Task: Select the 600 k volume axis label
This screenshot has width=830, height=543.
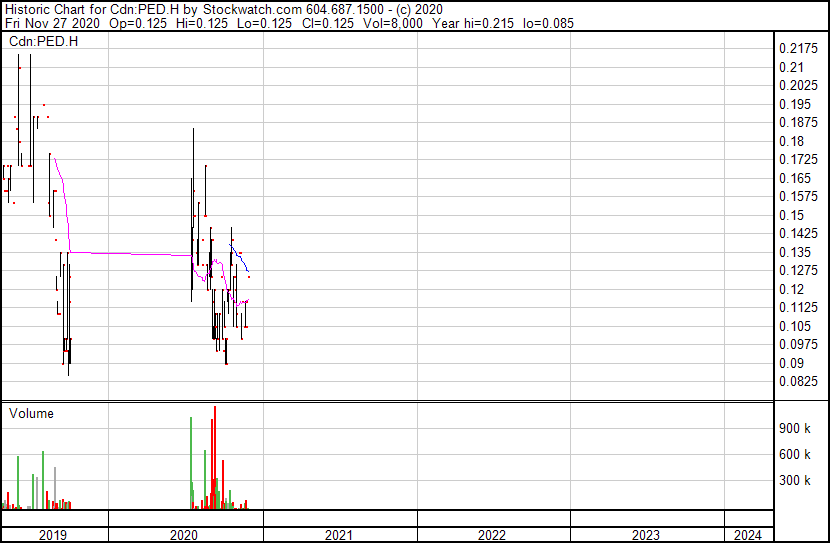Action: [x=795, y=455]
